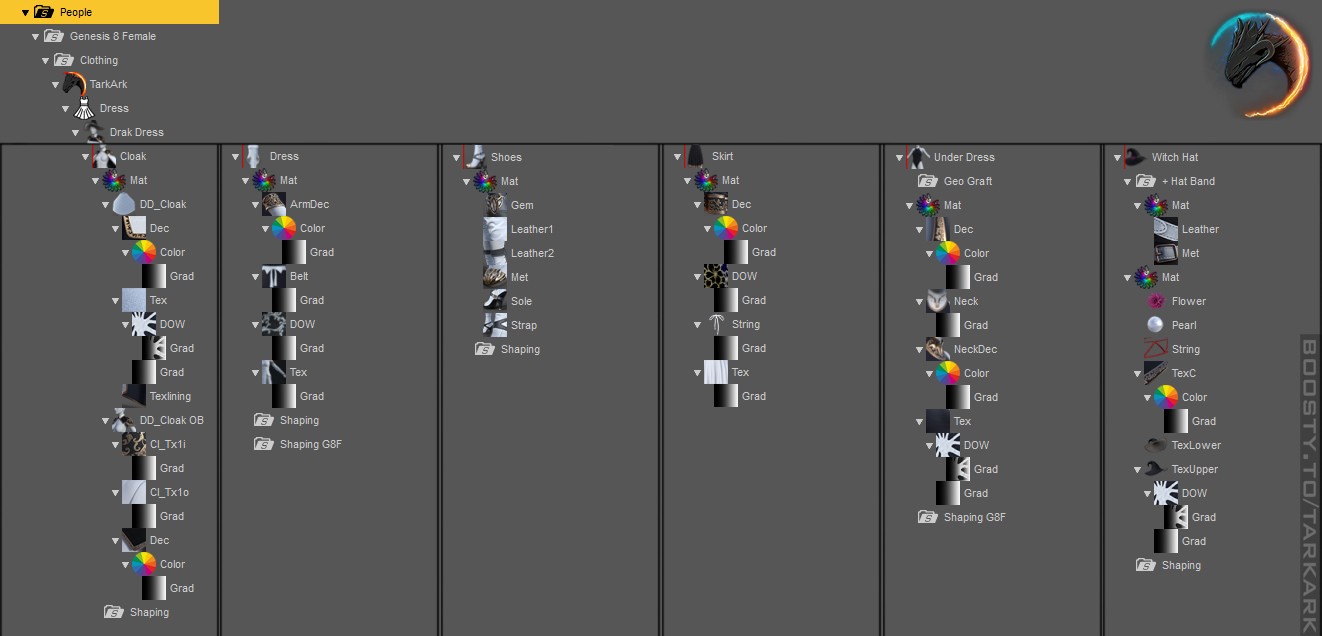1322x636 pixels.
Task: Select the TexLower hat item
Action: 1196,445
